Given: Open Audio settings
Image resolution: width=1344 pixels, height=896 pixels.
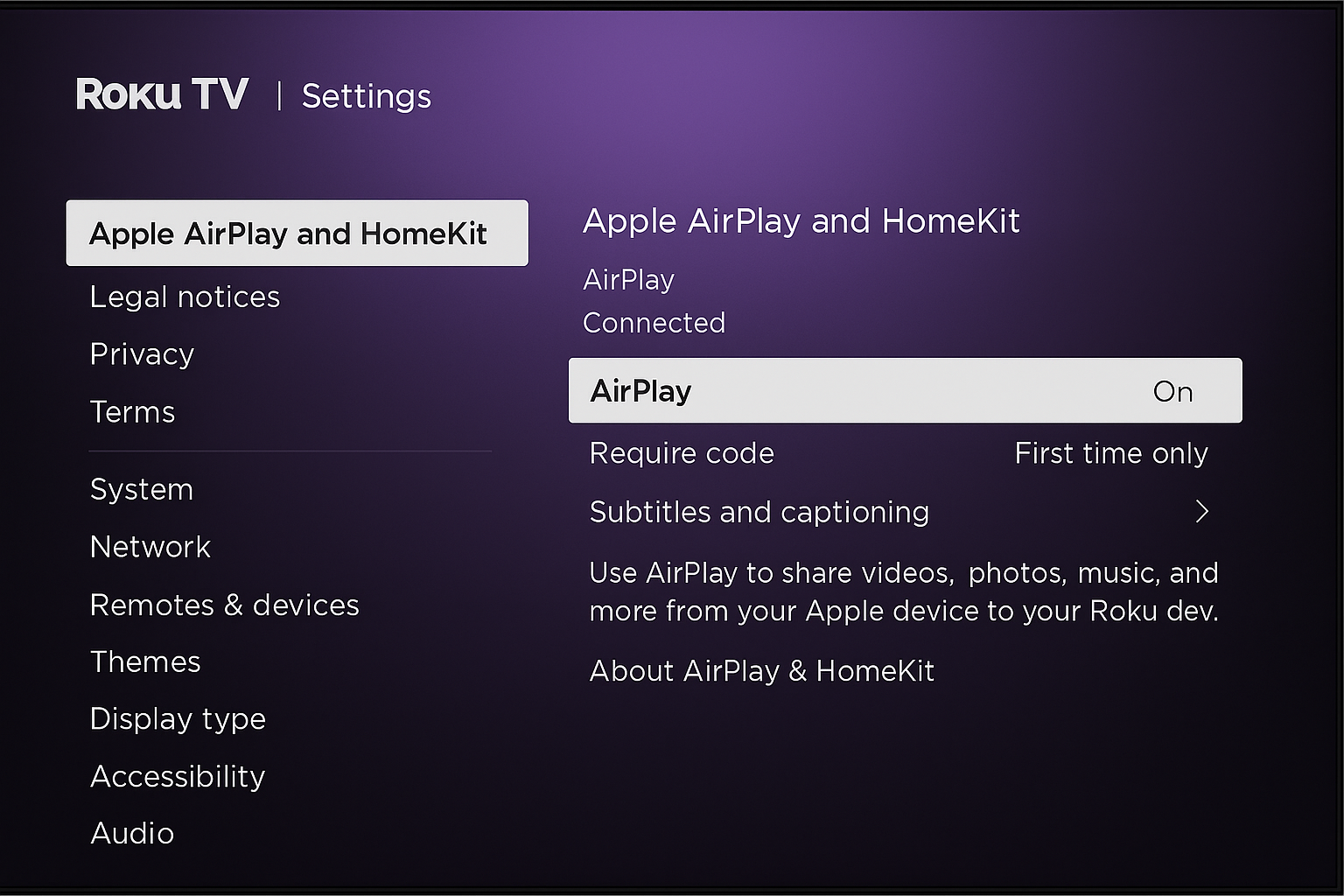Looking at the screenshot, I should pos(132,833).
